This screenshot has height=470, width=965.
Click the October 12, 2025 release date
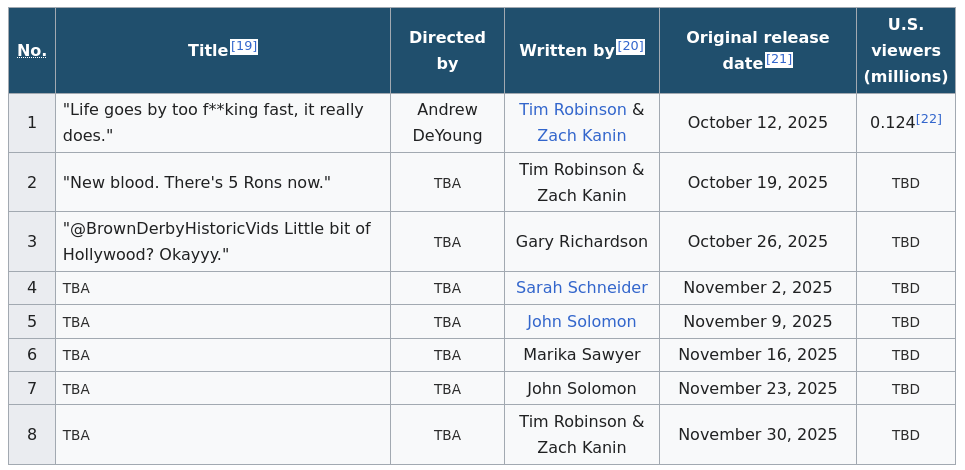click(x=757, y=123)
